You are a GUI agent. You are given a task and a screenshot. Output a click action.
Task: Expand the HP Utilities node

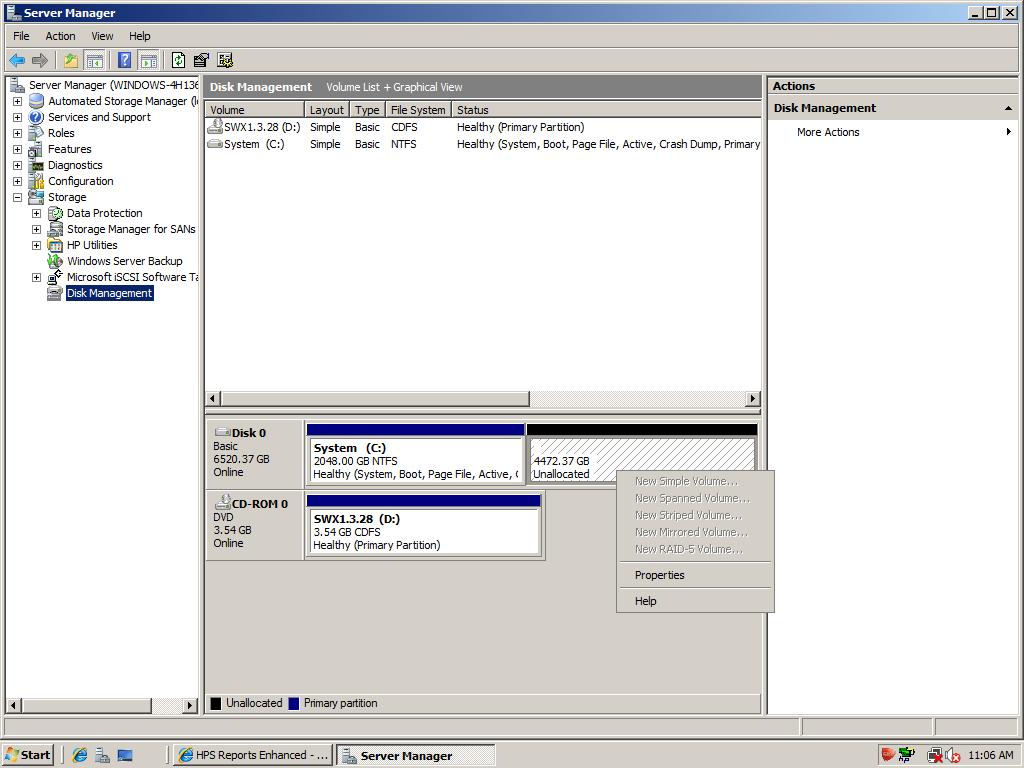tap(37, 245)
